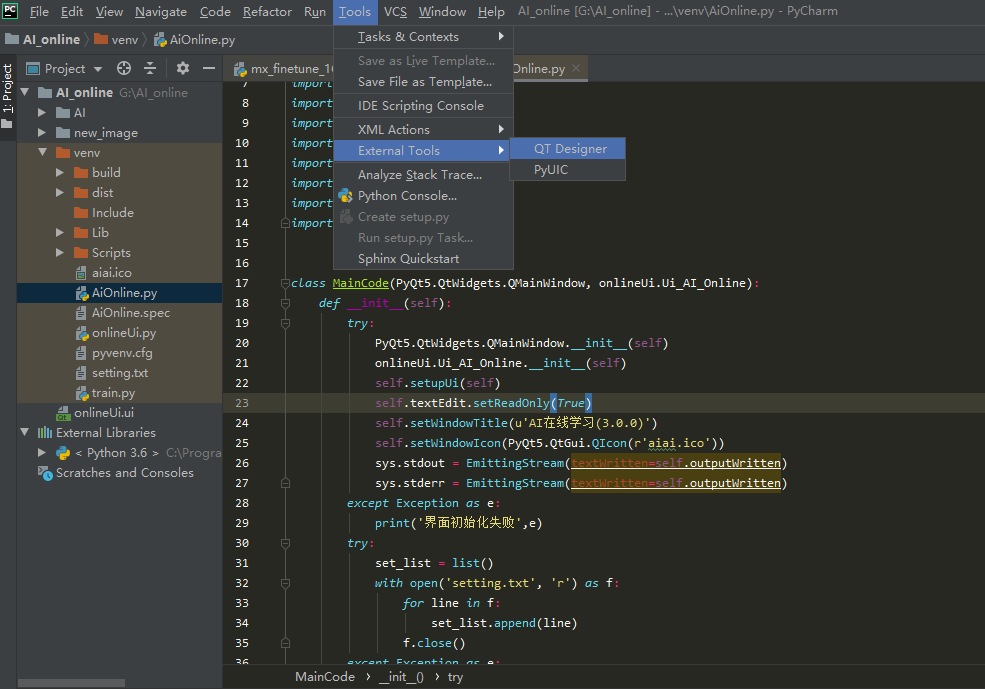The height and width of the screenshot is (689, 985).
Task: Expand the Lib folder
Action: click(x=60, y=232)
